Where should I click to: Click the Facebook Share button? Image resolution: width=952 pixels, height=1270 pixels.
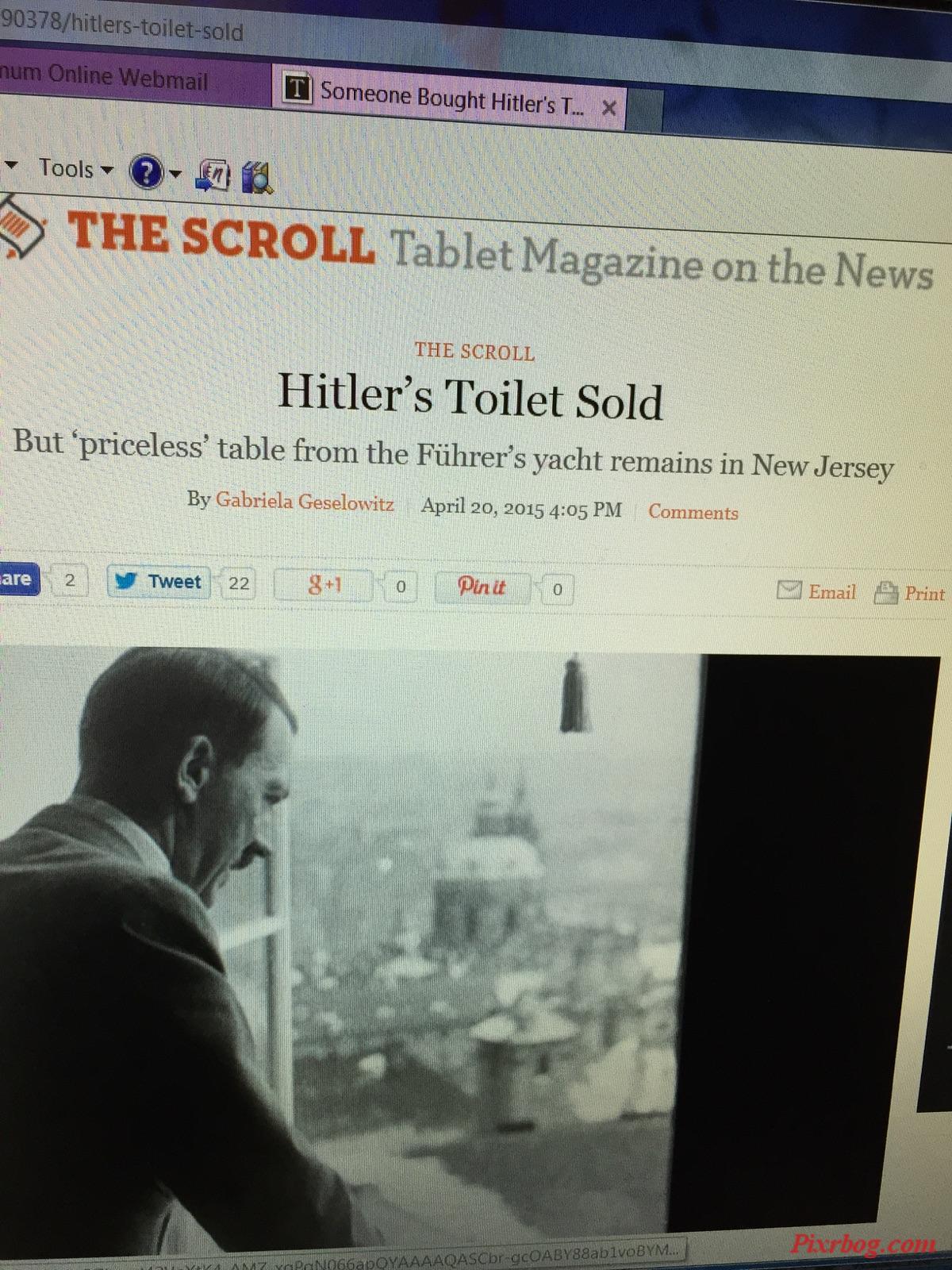pos(18,578)
